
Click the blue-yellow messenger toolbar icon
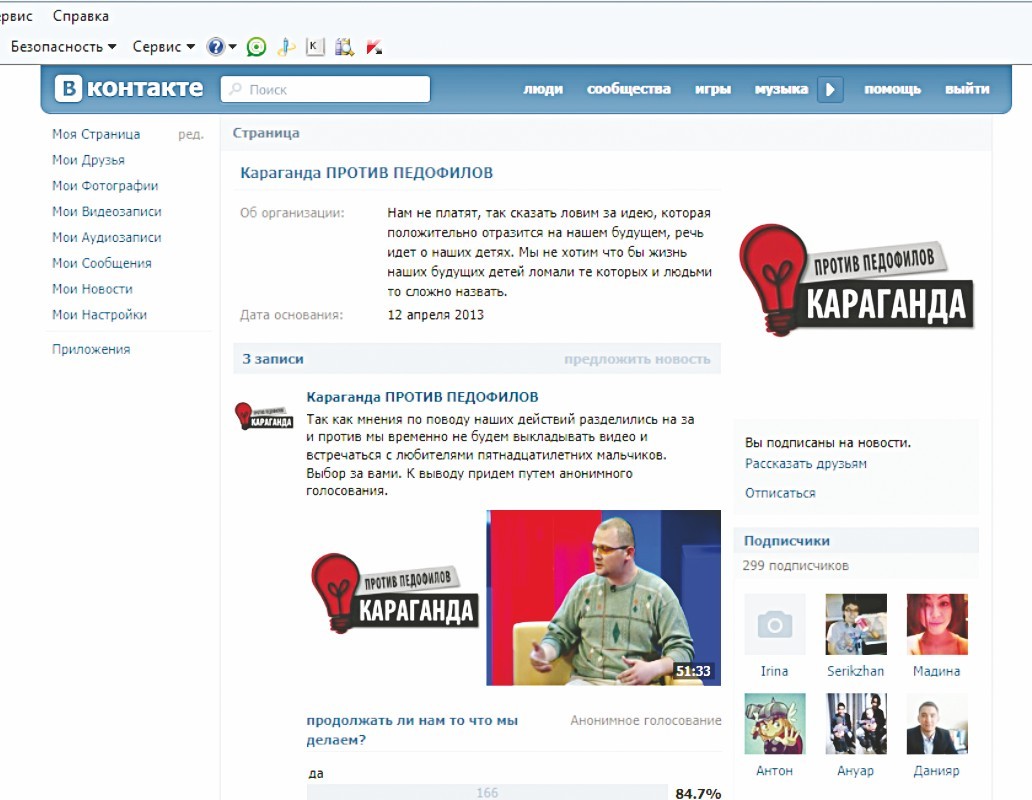286,47
